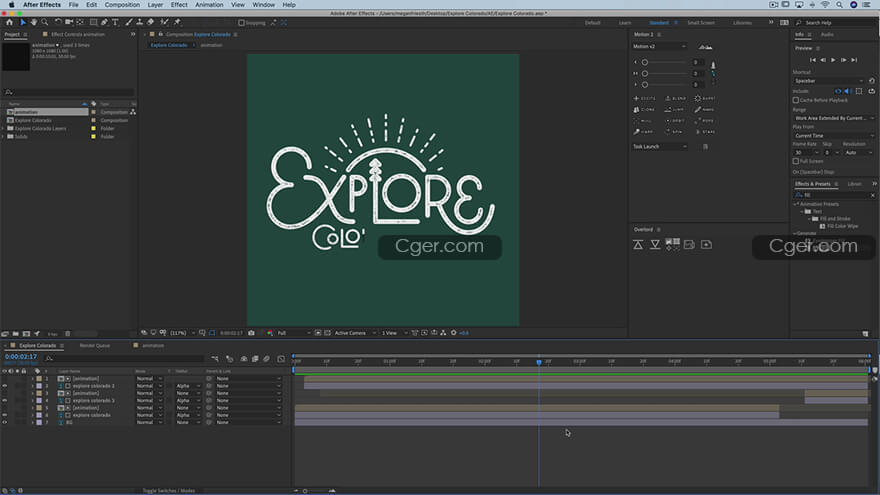This screenshot has height=495, width=880.
Task: Switch to the Render Queue tab
Action: 95,346
